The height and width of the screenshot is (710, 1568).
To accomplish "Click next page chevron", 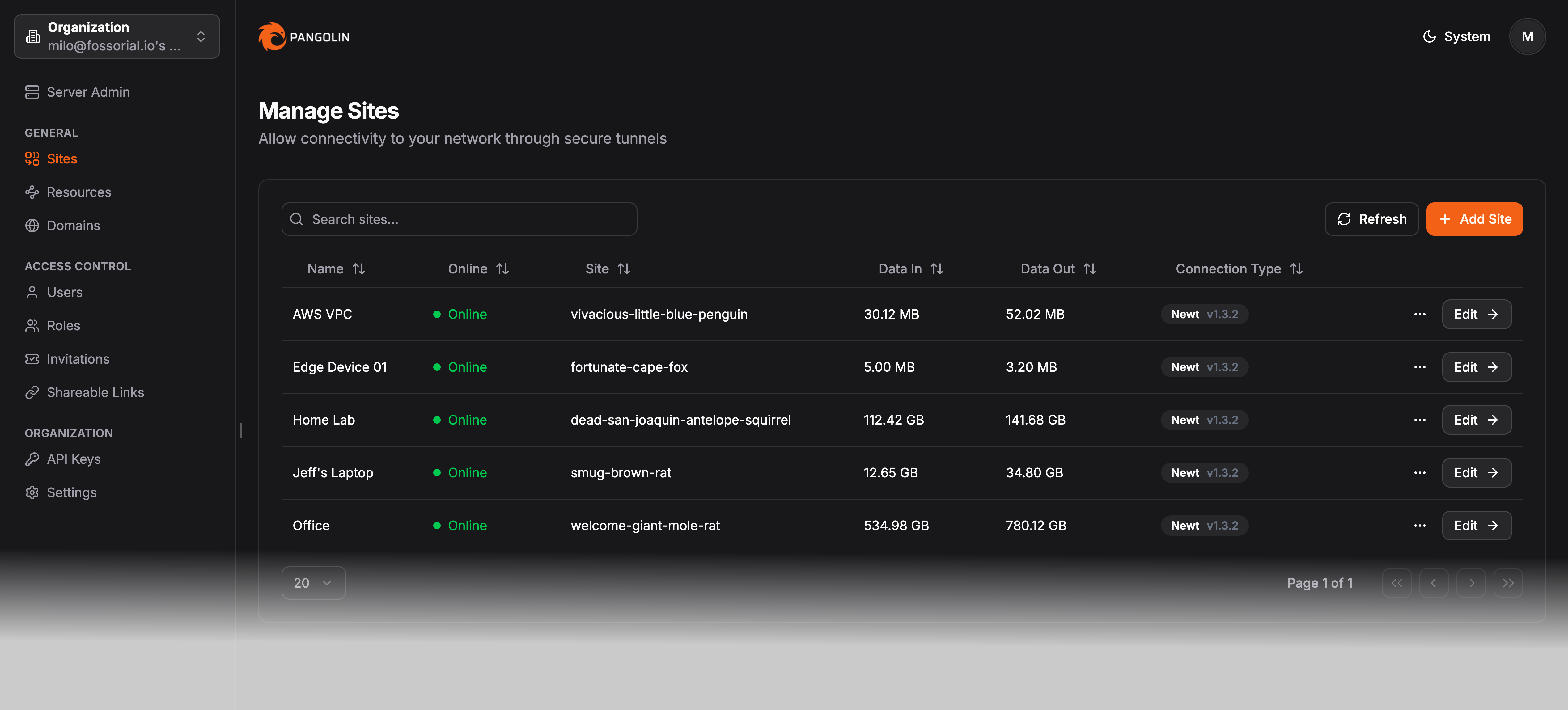I will [x=1471, y=583].
